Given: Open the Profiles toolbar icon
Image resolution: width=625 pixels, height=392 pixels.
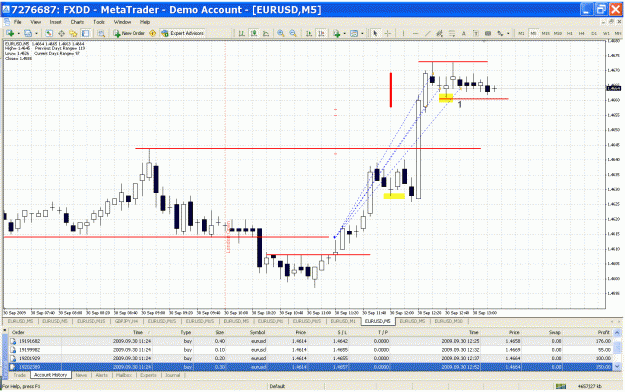Looking at the screenshot, I should (28, 33).
